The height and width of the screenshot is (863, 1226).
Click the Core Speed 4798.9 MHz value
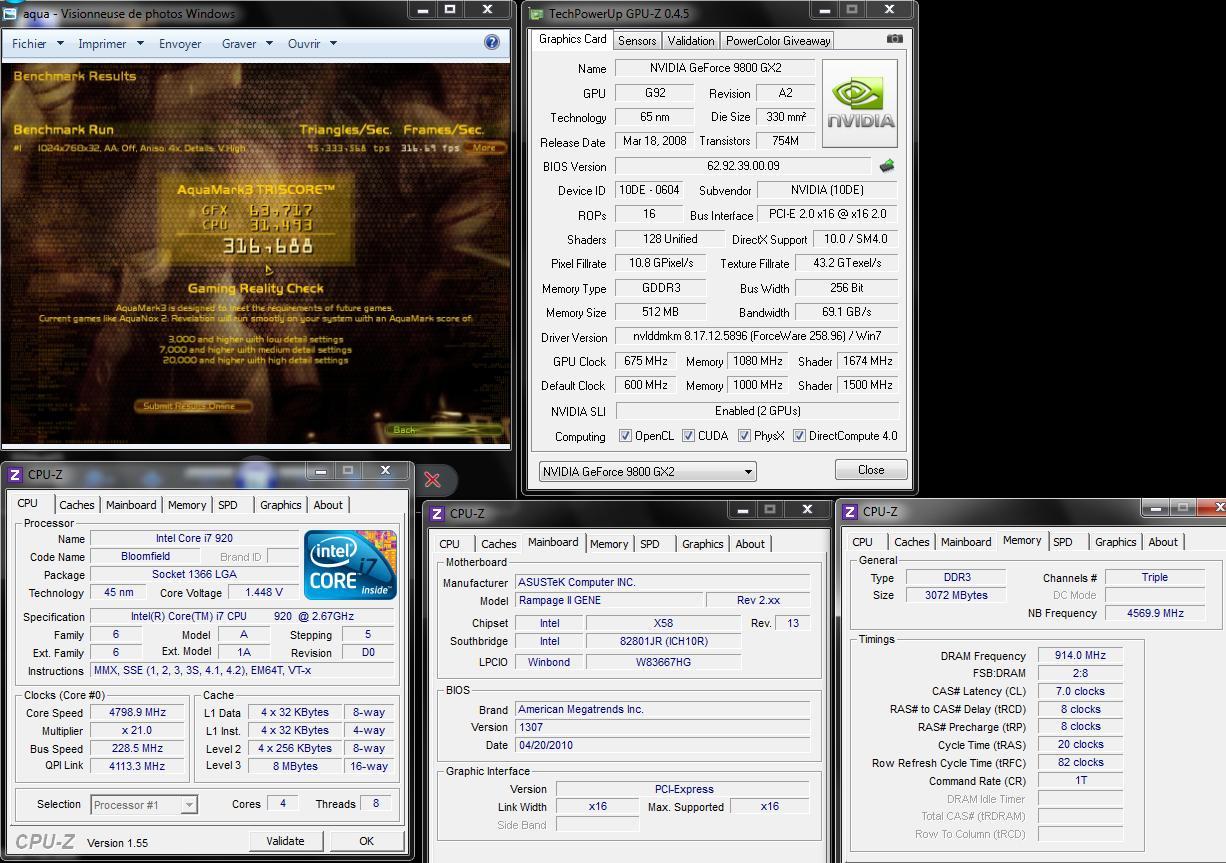(x=138, y=713)
